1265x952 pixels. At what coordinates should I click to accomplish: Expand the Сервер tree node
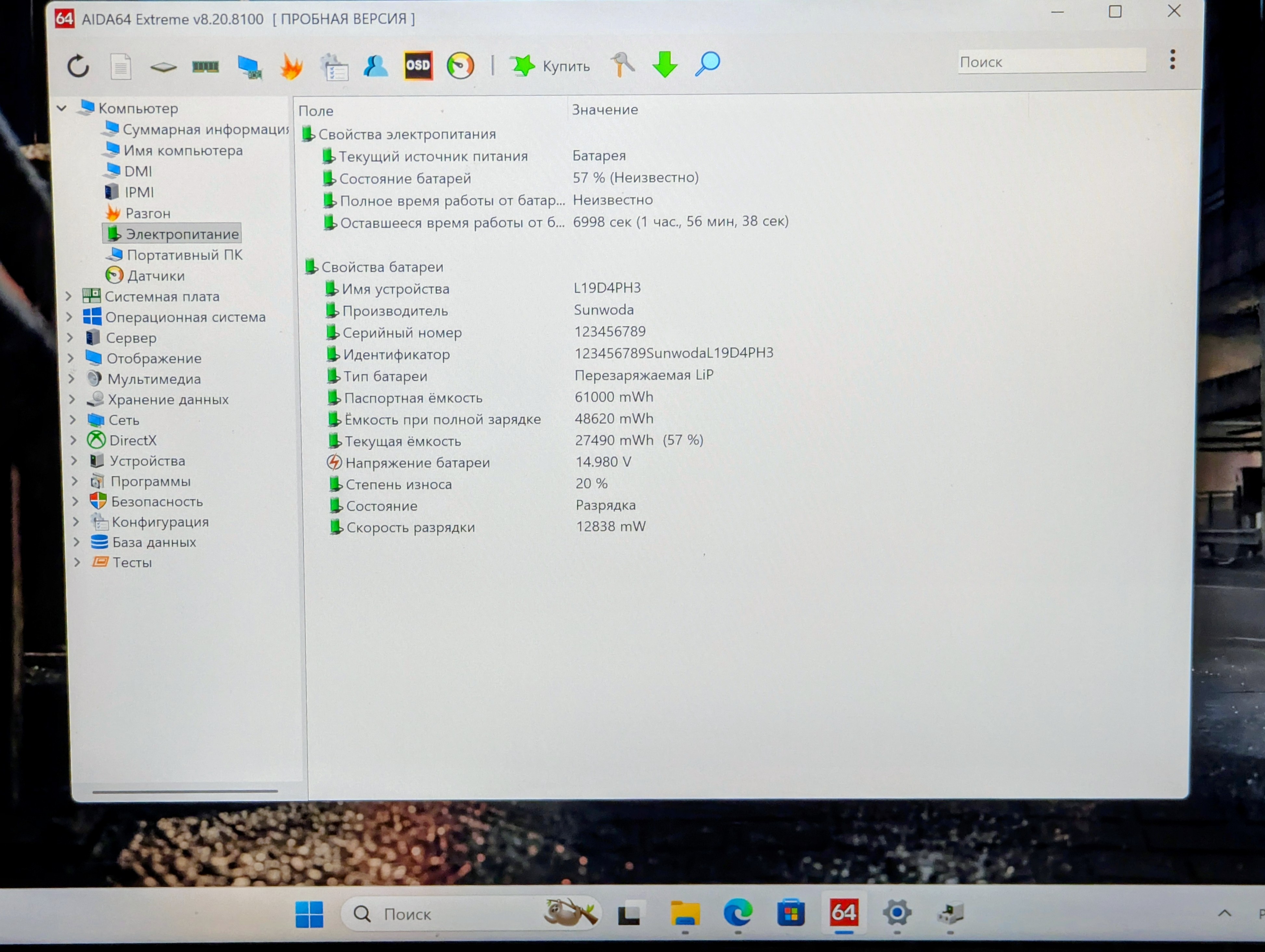click(70, 337)
